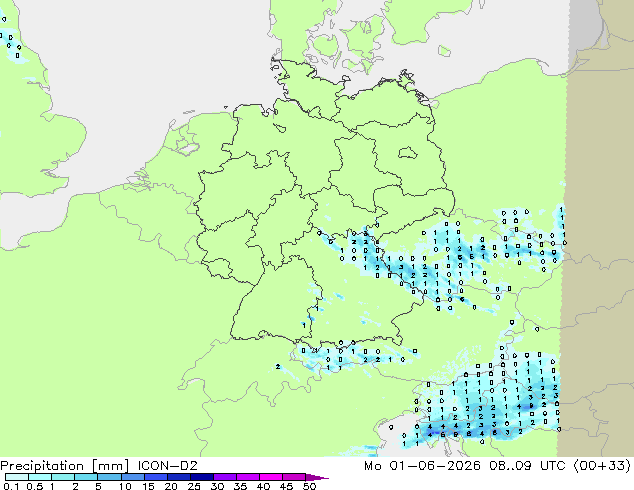Click the '[mm]' unit label
The width and height of the screenshot is (634, 490).
(x=110, y=466)
